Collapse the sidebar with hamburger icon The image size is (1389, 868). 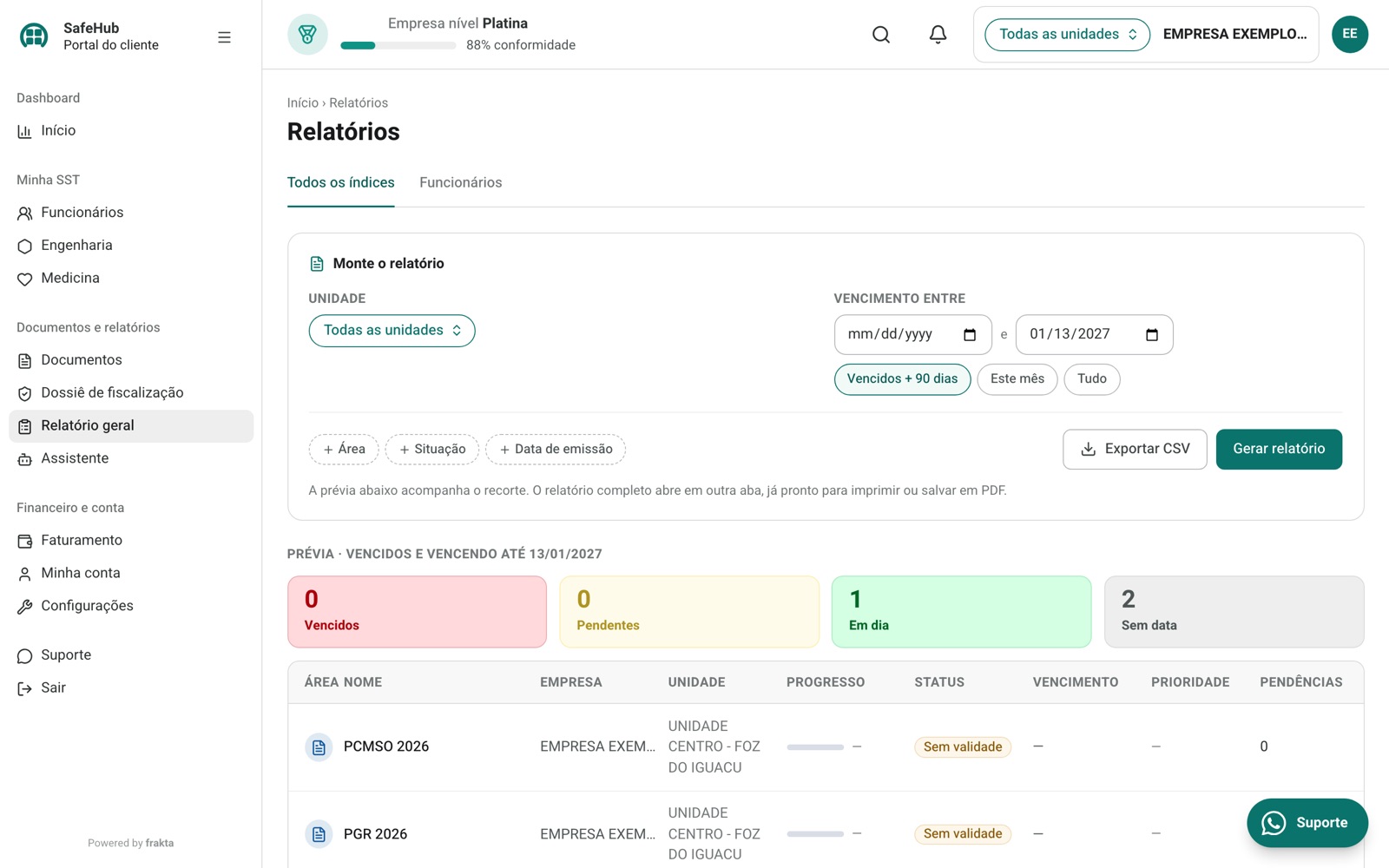(x=224, y=37)
